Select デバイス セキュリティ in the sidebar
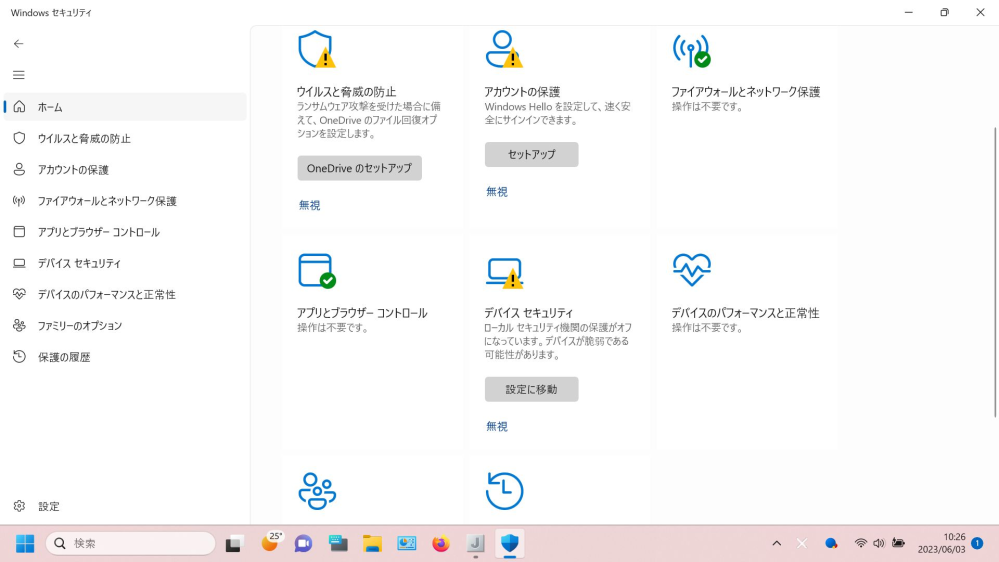This screenshot has height=562, width=999. (x=125, y=263)
